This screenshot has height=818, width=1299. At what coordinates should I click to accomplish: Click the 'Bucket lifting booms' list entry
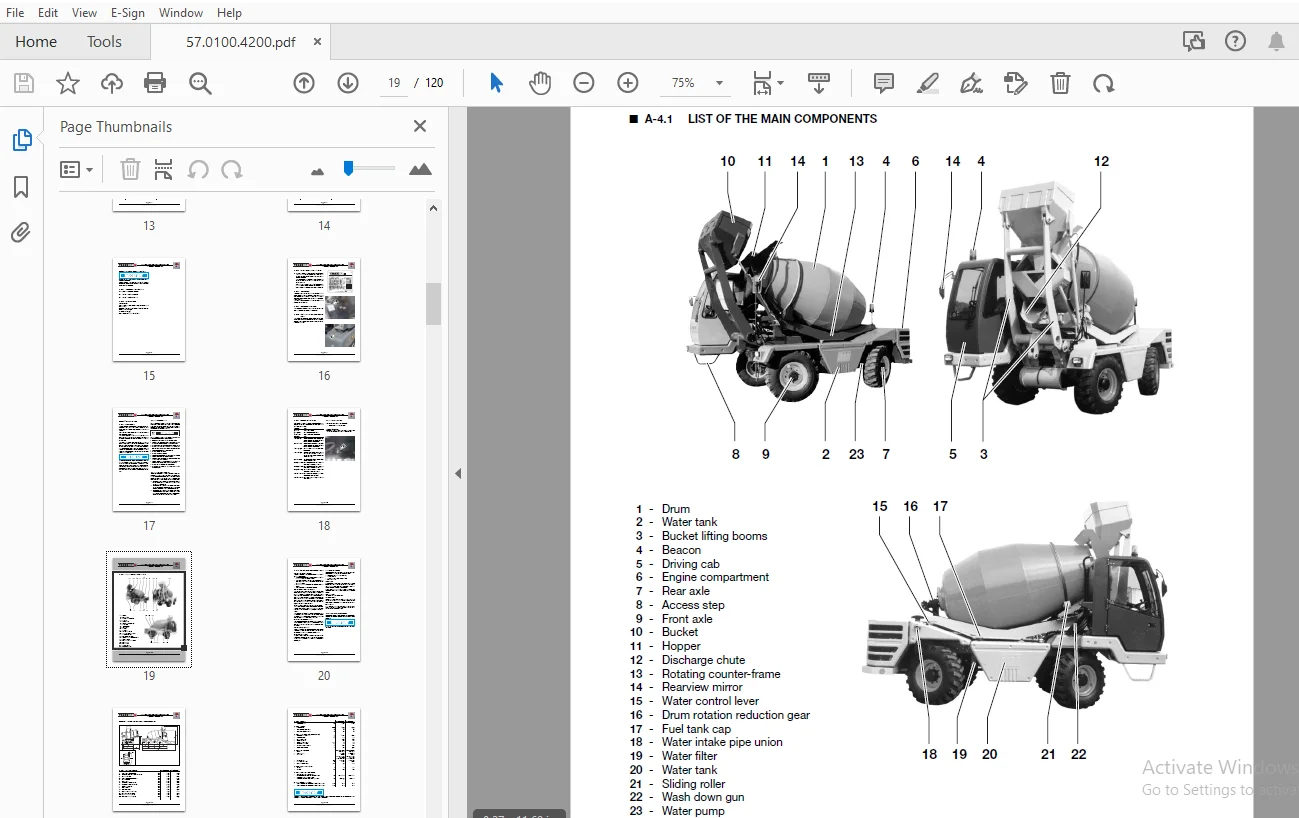[714, 536]
